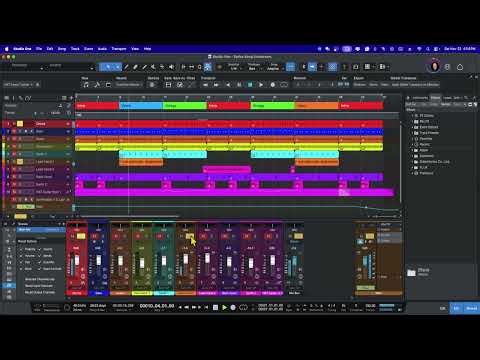Open macOS Control Center icon
The height and width of the screenshot is (360, 480).
[437, 49]
